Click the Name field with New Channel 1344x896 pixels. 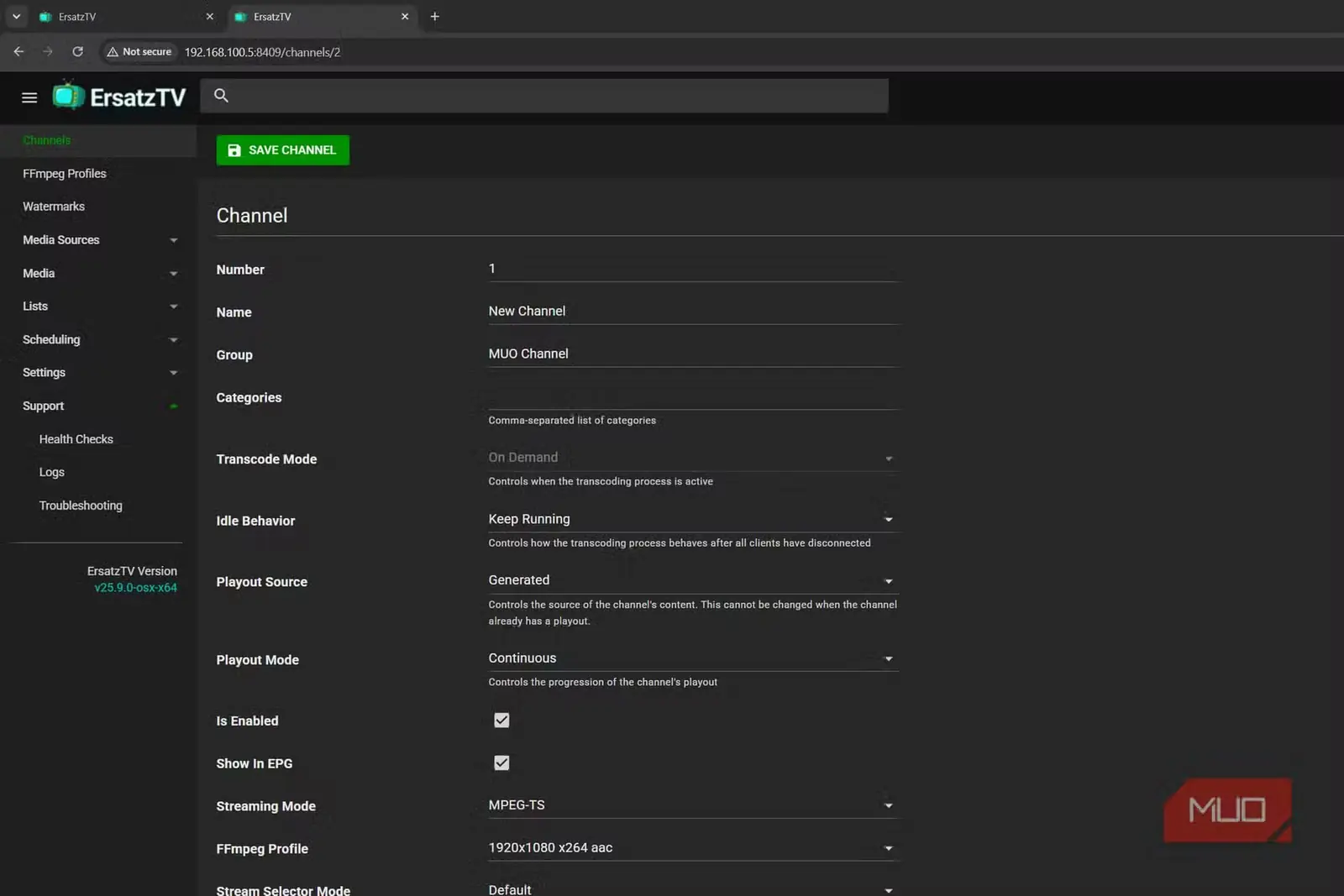point(693,312)
